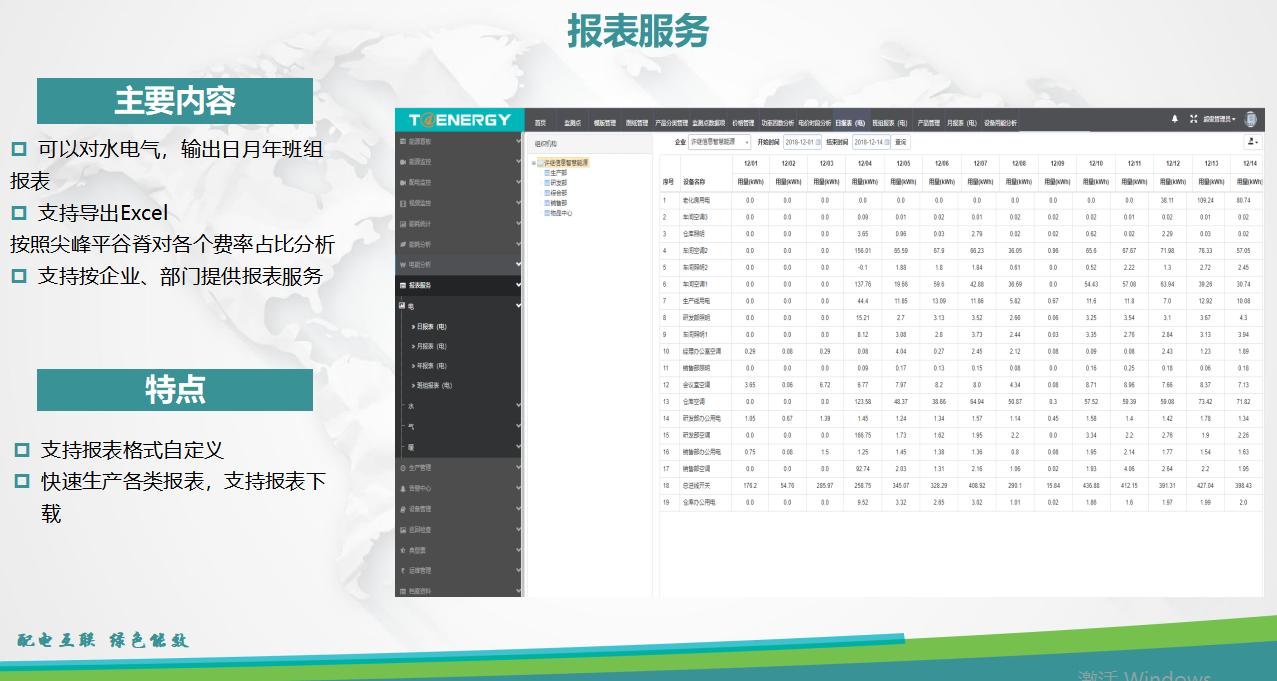Switch to the 设备用能分析 tab
The image size is (1277, 681).
(x=1000, y=123)
